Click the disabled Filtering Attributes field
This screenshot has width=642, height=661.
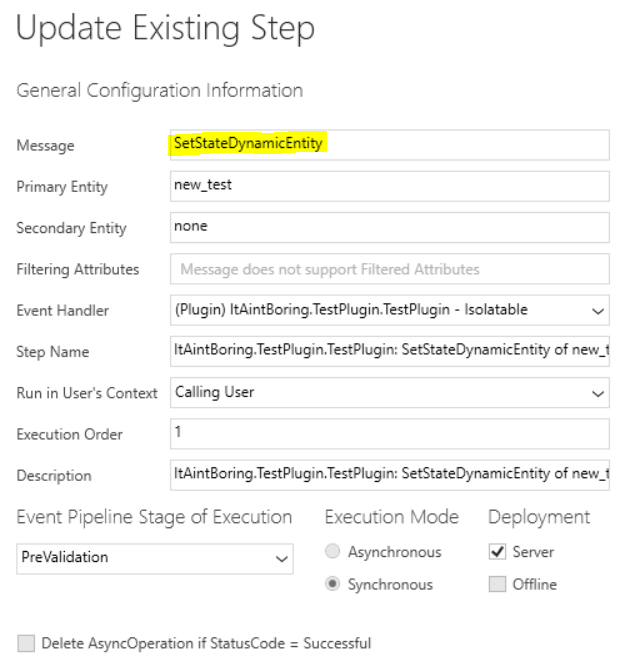(389, 269)
